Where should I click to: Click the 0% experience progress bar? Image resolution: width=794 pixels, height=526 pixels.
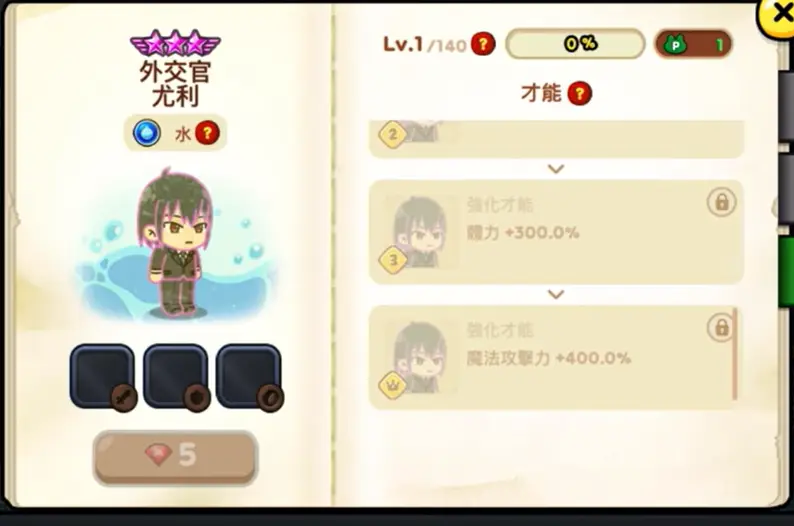point(575,44)
